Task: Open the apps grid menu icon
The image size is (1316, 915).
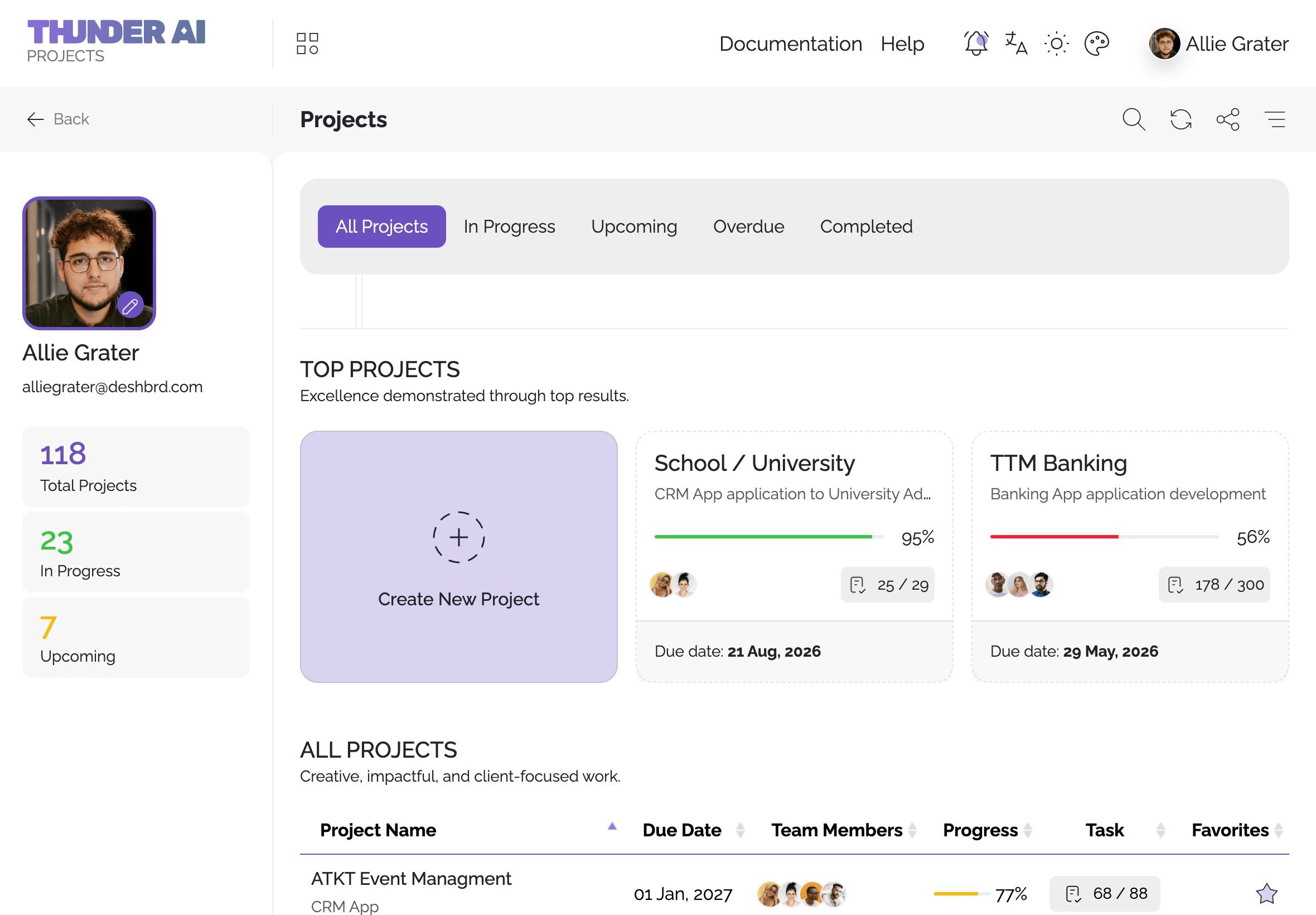Action: (x=307, y=44)
